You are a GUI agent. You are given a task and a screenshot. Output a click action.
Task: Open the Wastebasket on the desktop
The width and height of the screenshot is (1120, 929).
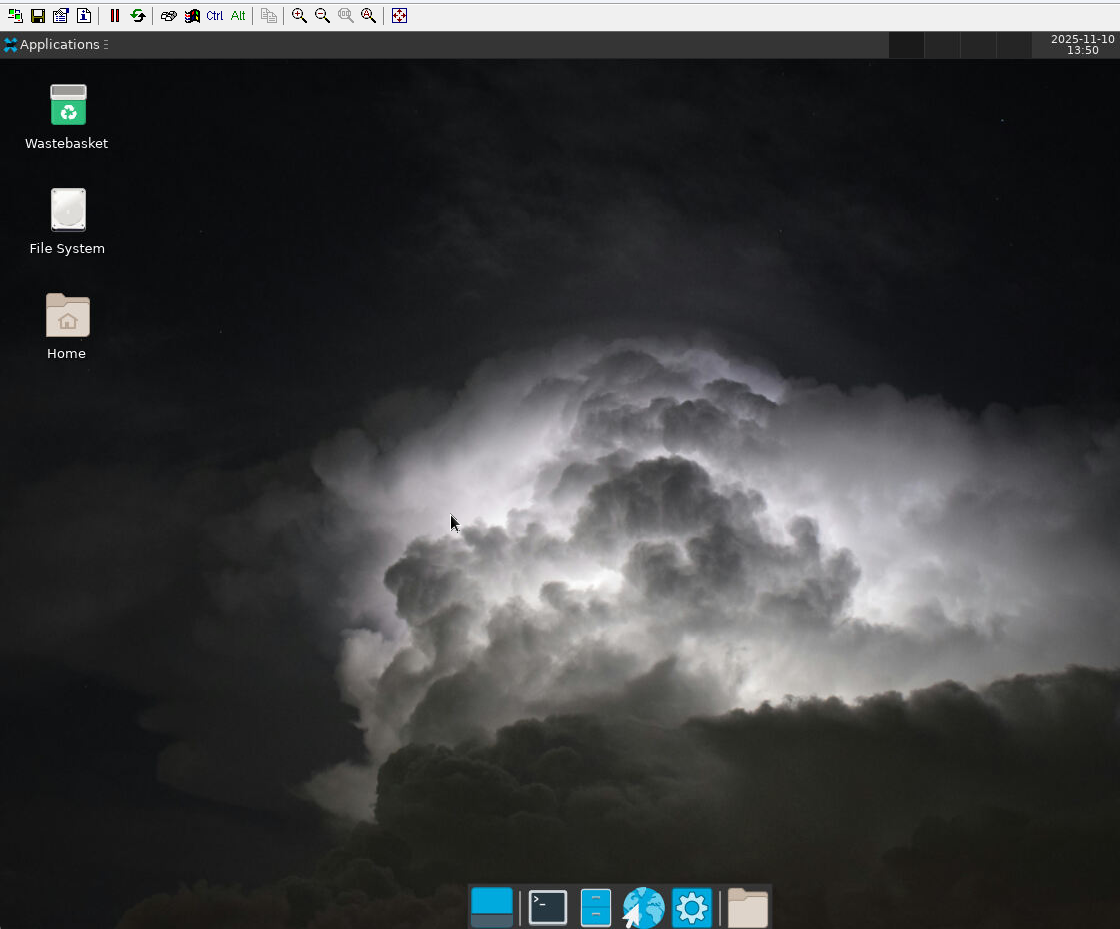pyautogui.click(x=66, y=104)
